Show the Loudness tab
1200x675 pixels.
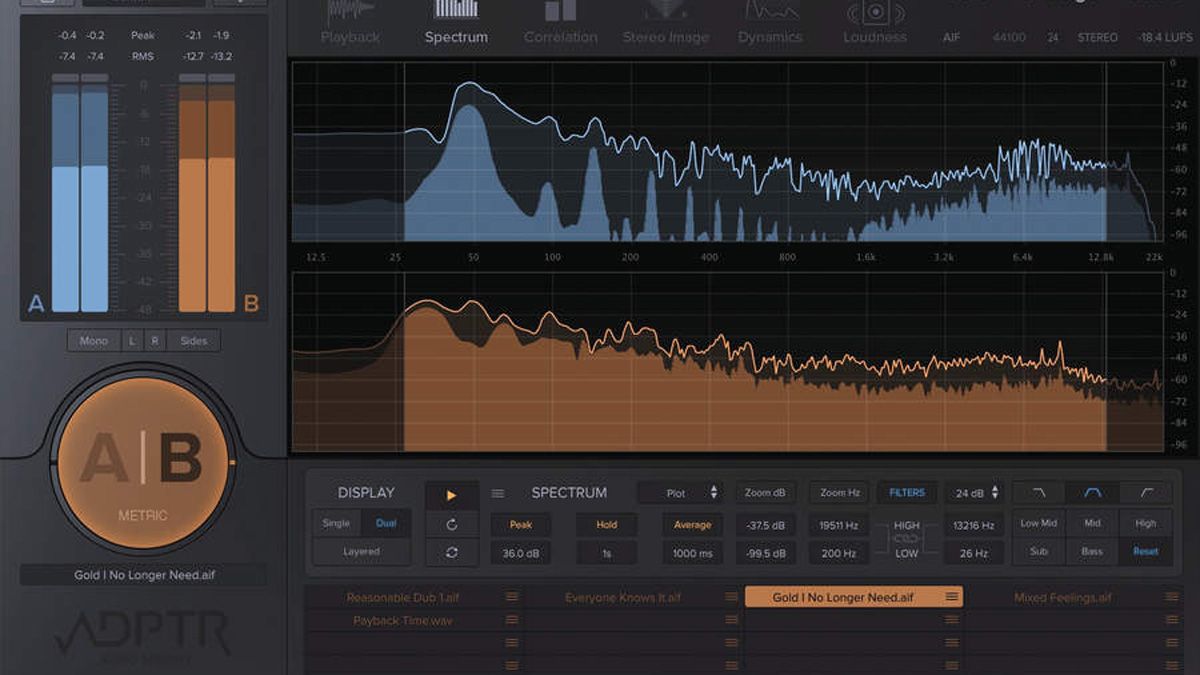pyautogui.click(x=875, y=25)
